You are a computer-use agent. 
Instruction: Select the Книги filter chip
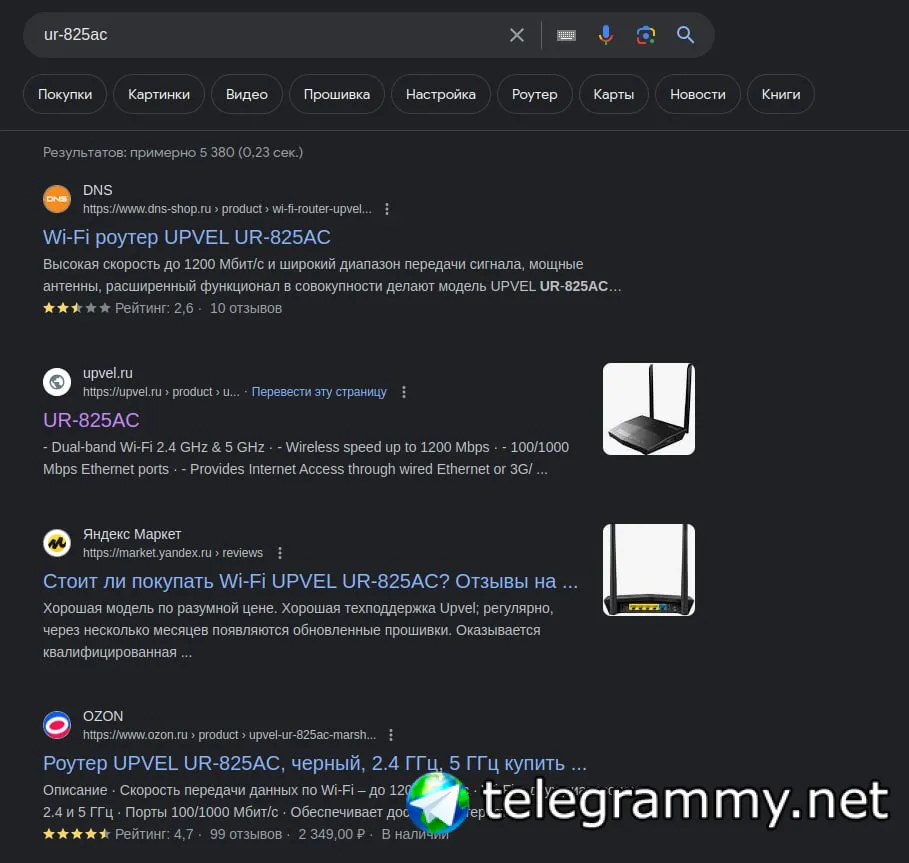(781, 94)
